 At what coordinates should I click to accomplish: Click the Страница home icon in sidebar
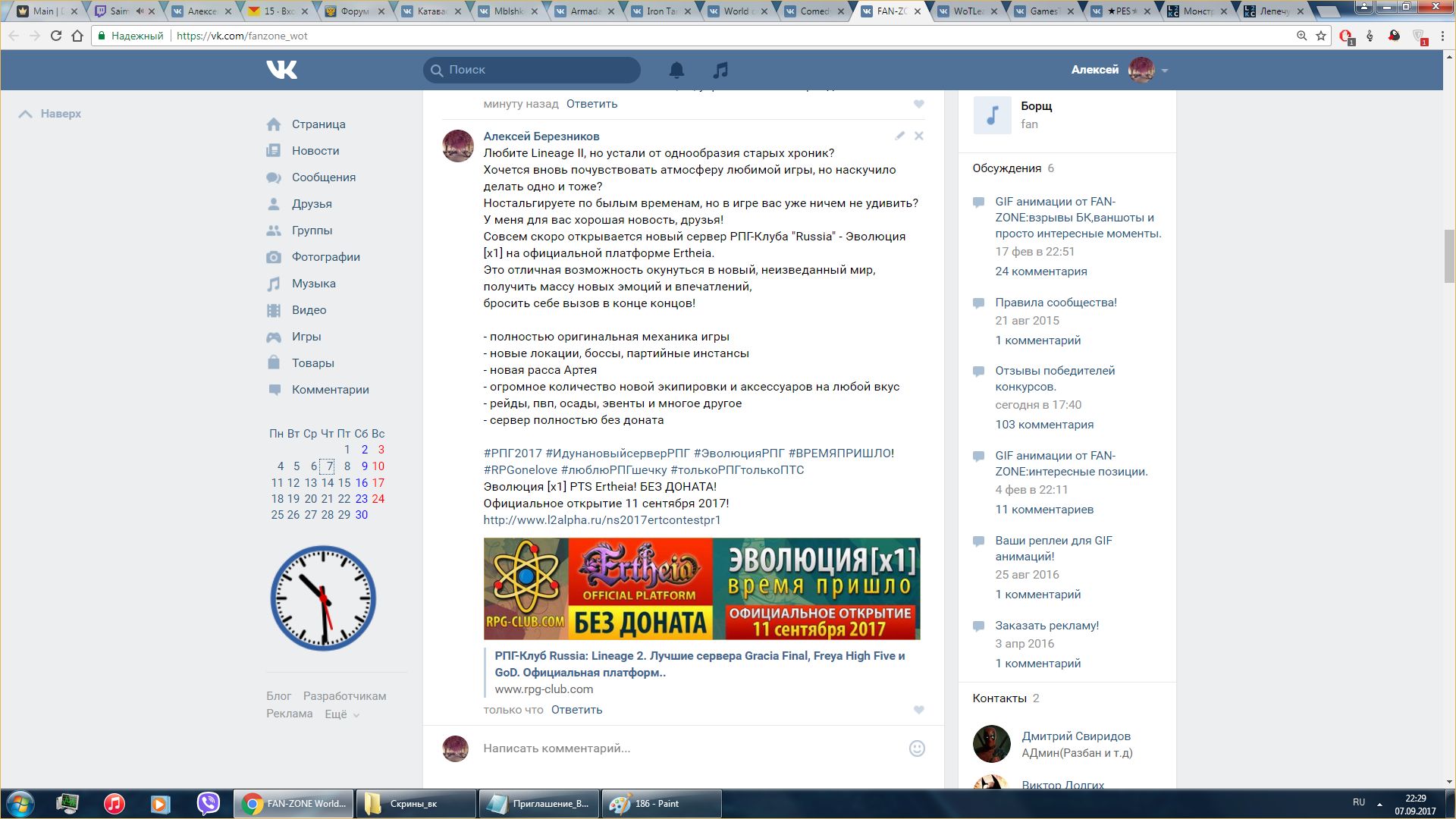274,124
